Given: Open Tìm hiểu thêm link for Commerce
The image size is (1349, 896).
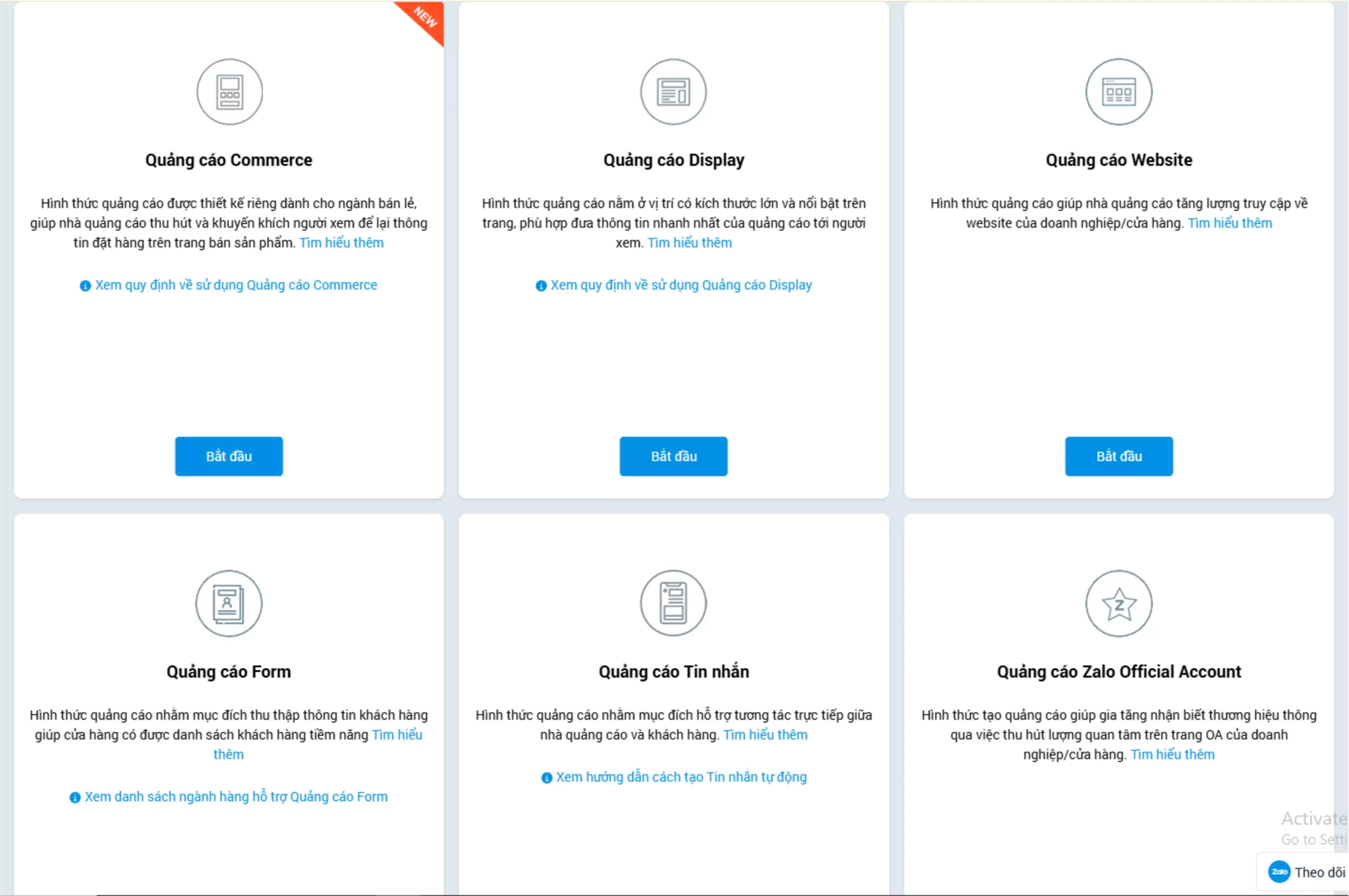Looking at the screenshot, I should coord(341,243).
